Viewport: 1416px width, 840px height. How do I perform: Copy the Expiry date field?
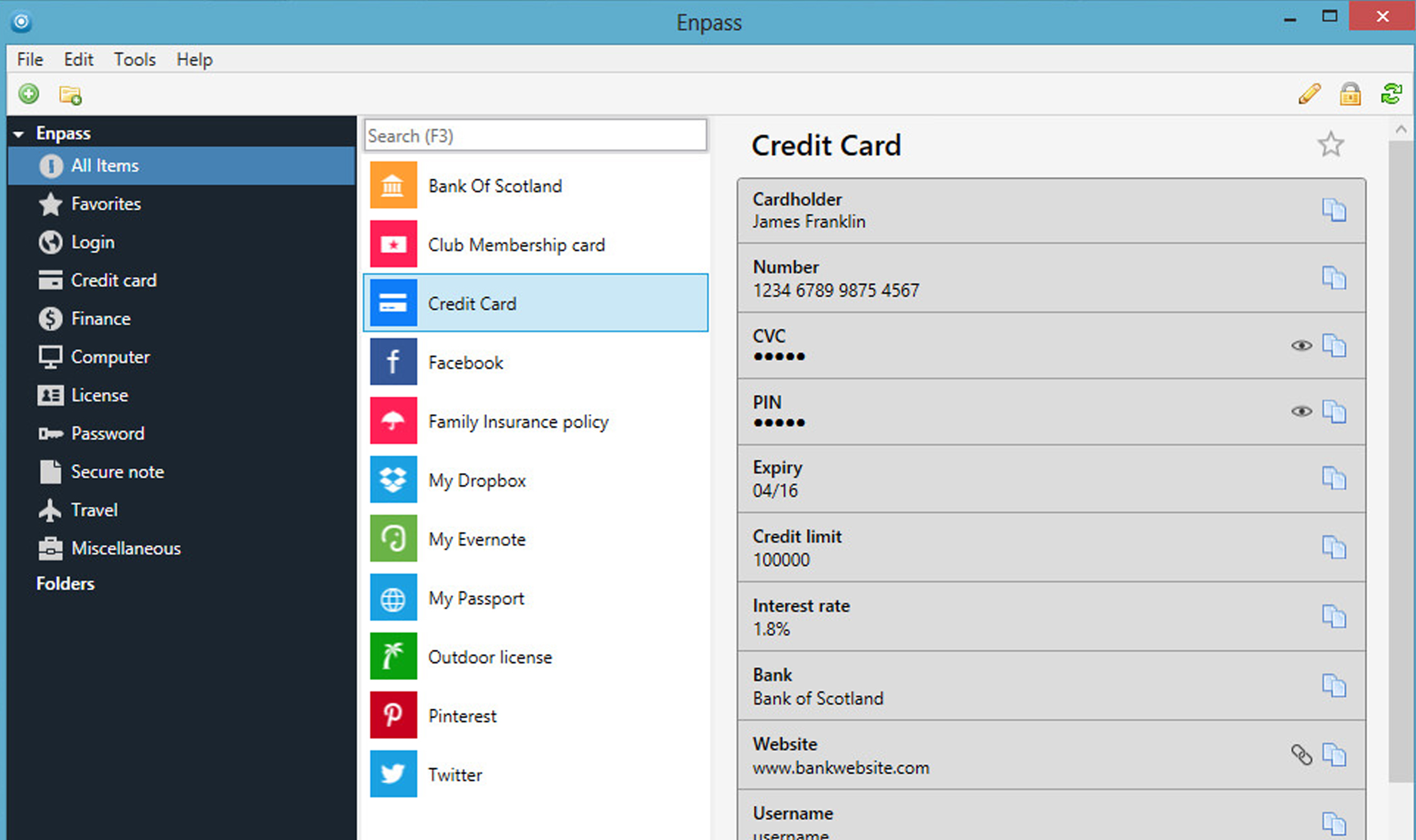click(1334, 479)
